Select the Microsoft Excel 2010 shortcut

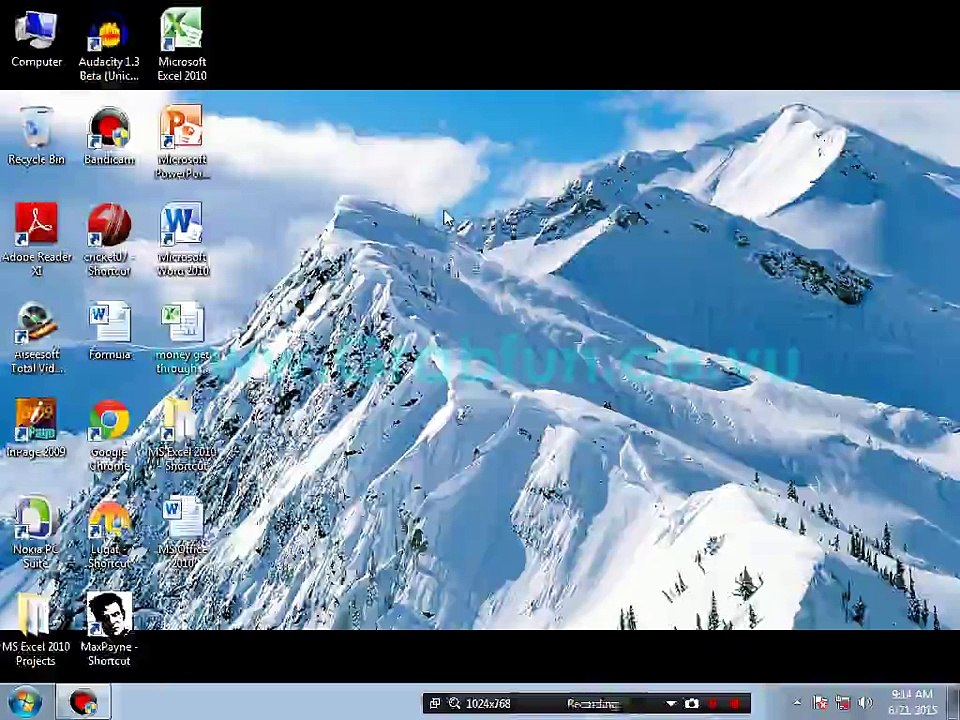[x=182, y=46]
